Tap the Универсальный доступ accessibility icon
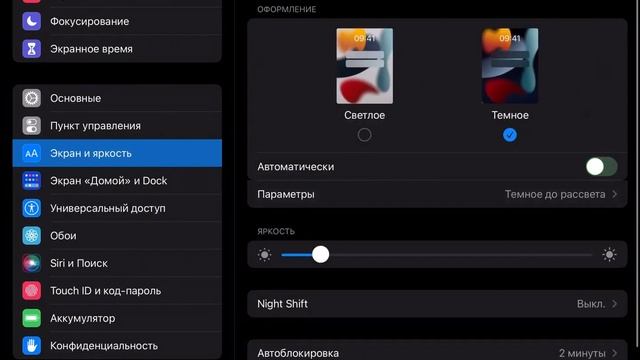Image resolution: width=640 pixels, height=360 pixels. tap(31, 208)
